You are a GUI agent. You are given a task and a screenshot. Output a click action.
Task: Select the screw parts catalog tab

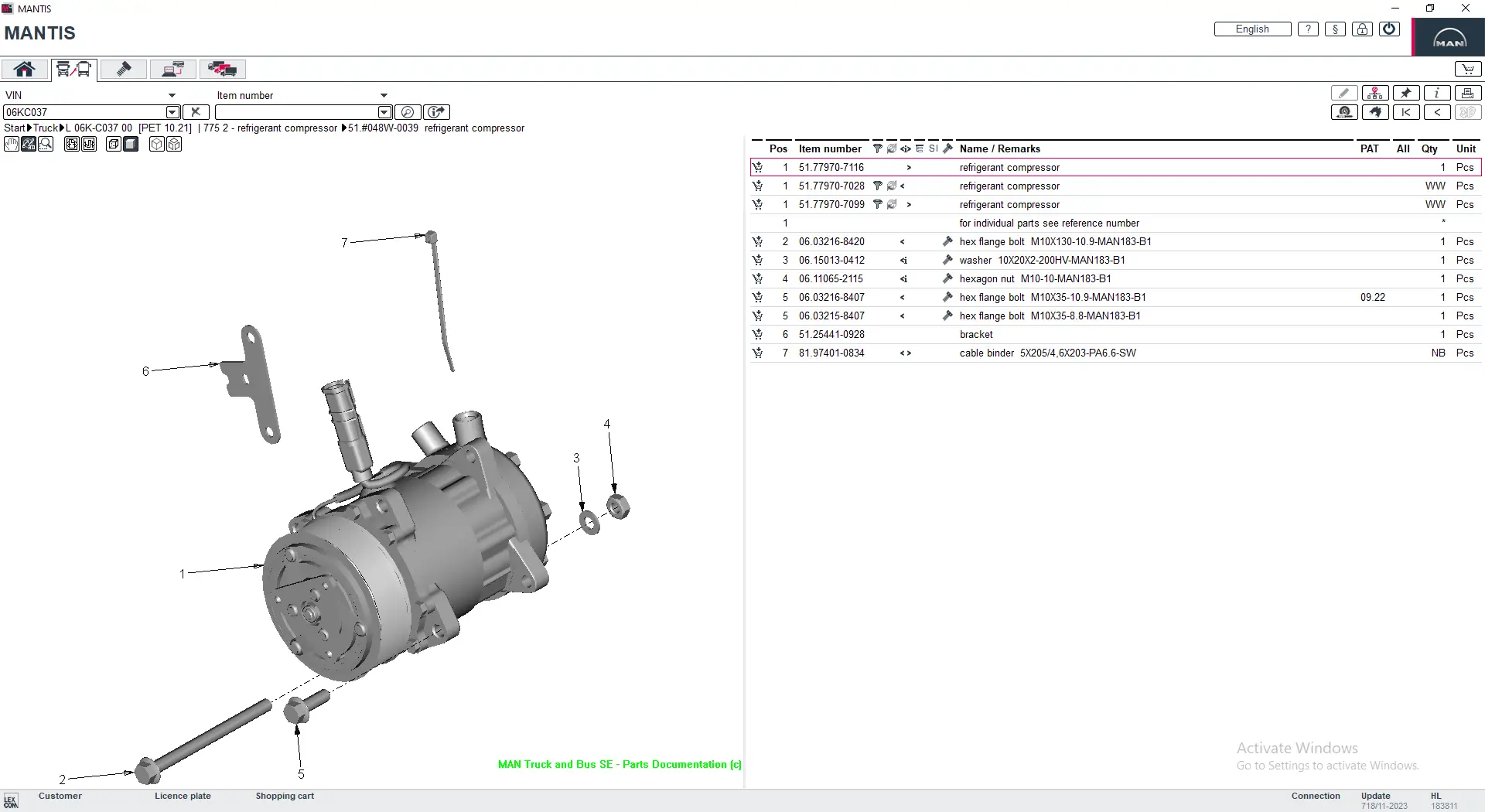[123, 69]
